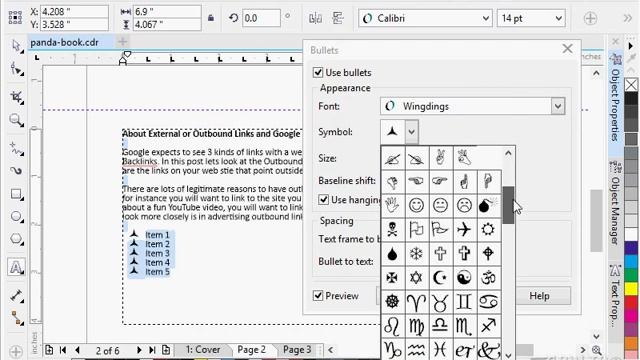Open the Object Properties docker tab
Screen dimensions: 640x360
point(616,98)
